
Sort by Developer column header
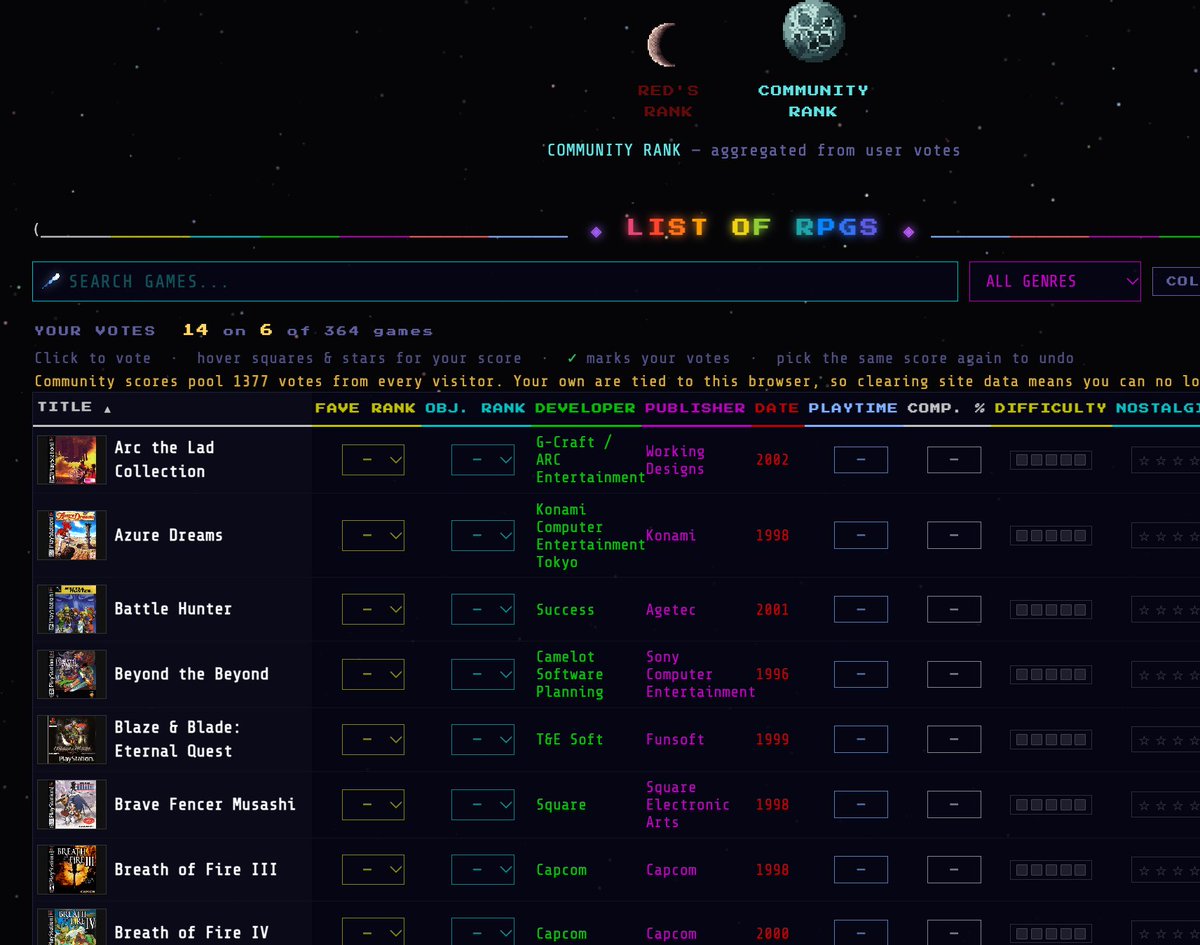click(585, 408)
